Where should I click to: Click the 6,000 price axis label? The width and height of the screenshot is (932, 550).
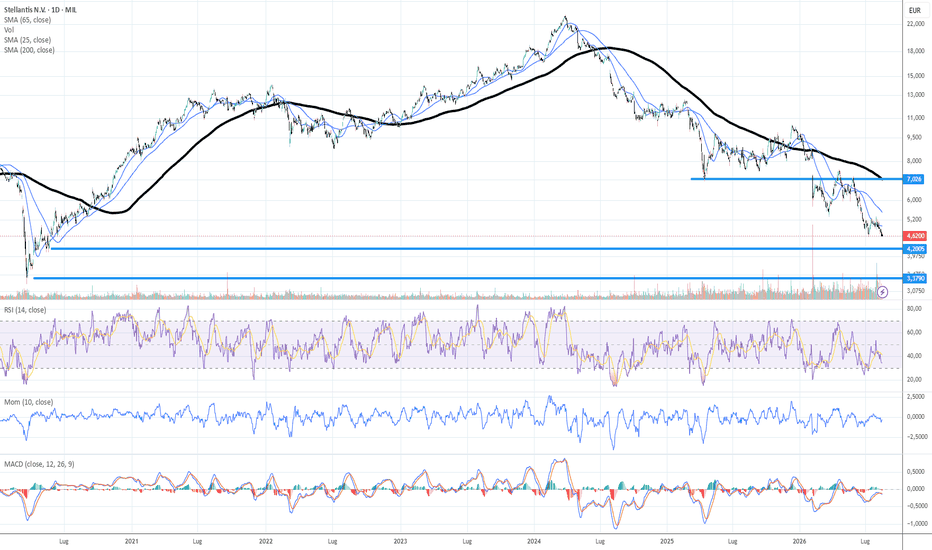[915, 200]
